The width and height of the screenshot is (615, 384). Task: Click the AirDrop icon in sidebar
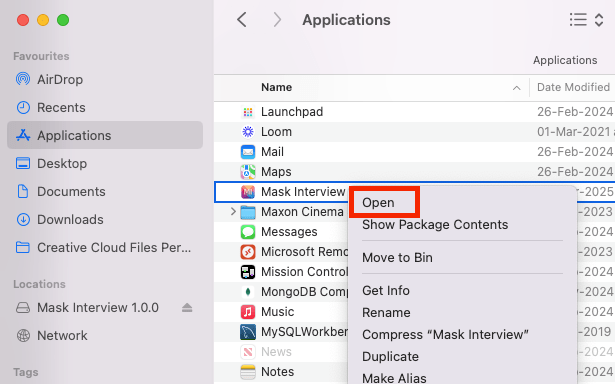click(23, 79)
